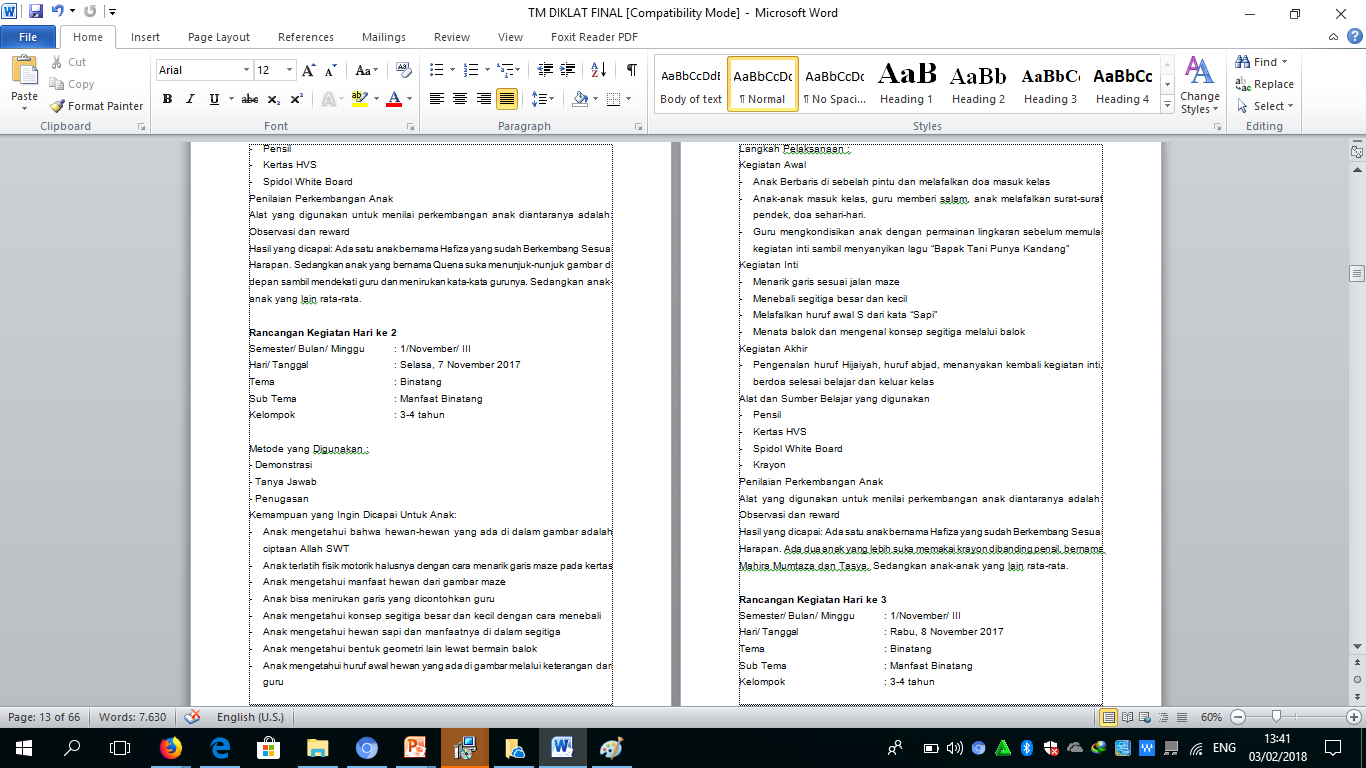Open the font size dropdown showing 12
The width and height of the screenshot is (1366, 768).
290,70
